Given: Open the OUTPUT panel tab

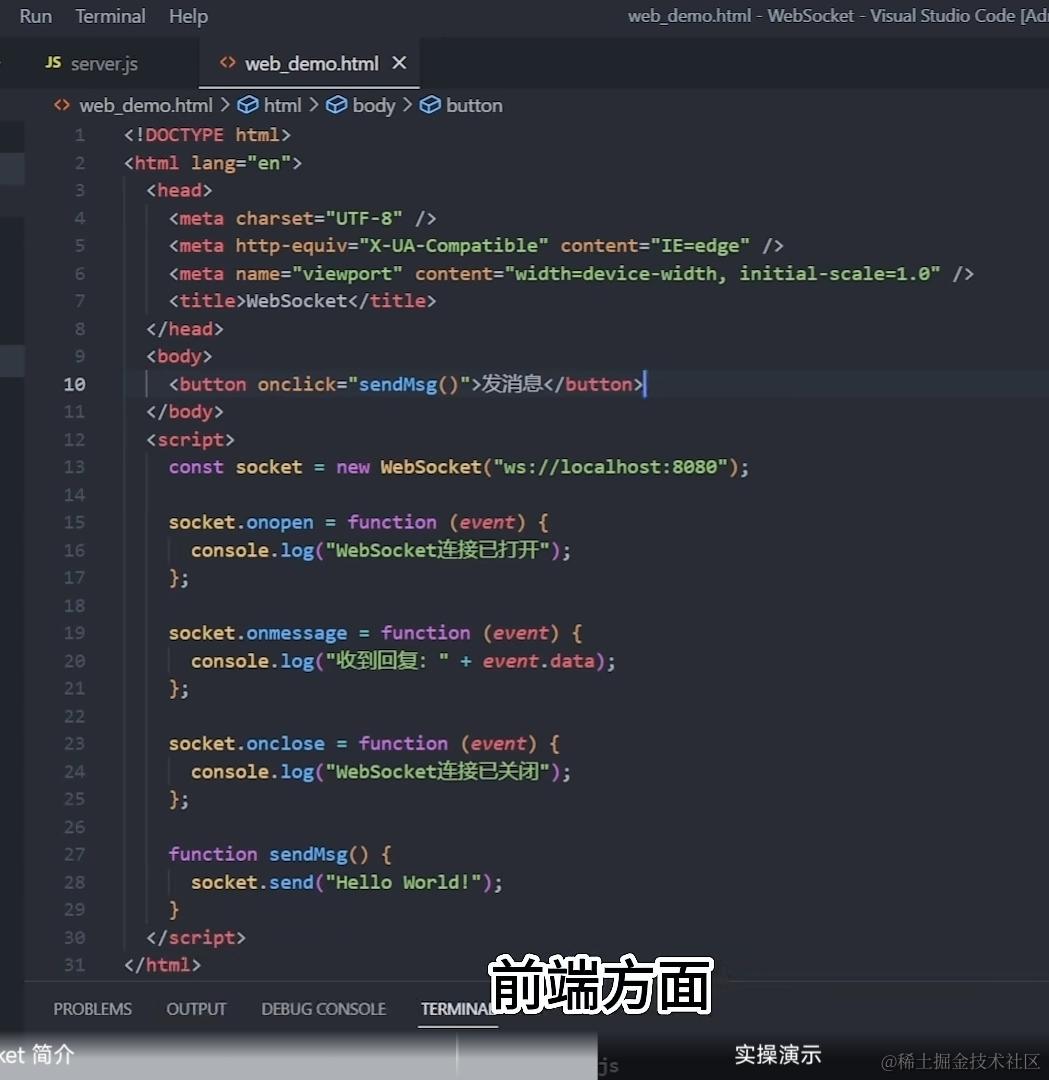Looking at the screenshot, I should tap(196, 1009).
